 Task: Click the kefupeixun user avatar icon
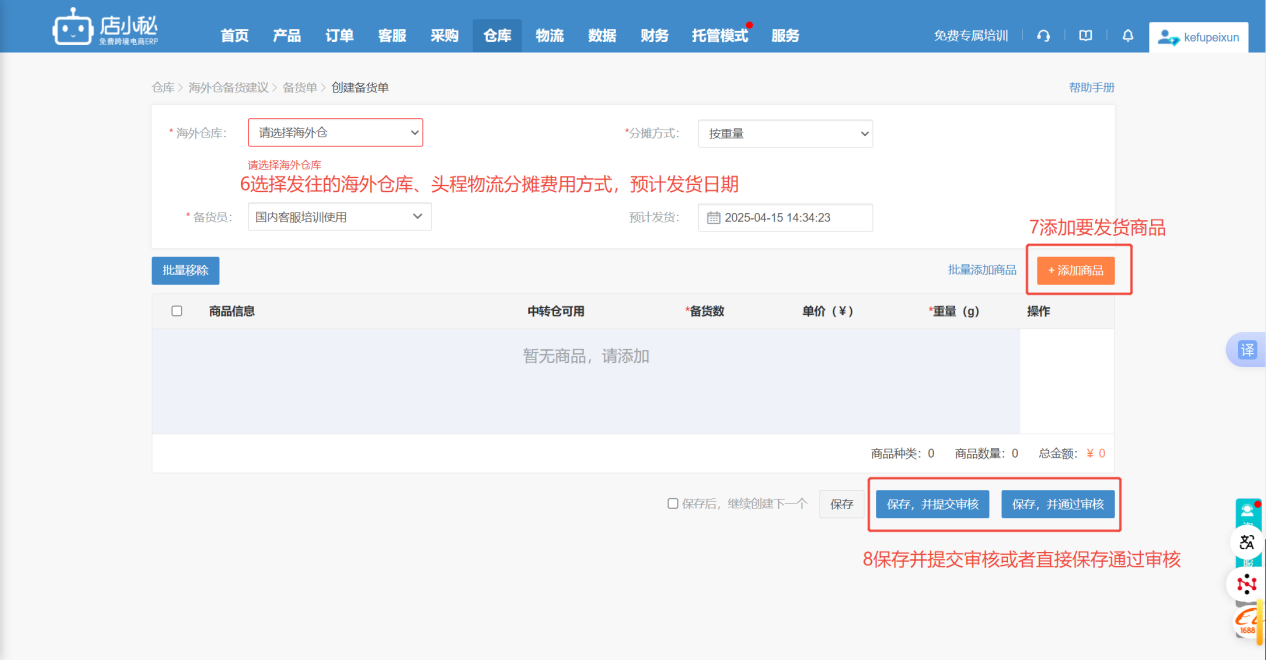click(1166, 37)
